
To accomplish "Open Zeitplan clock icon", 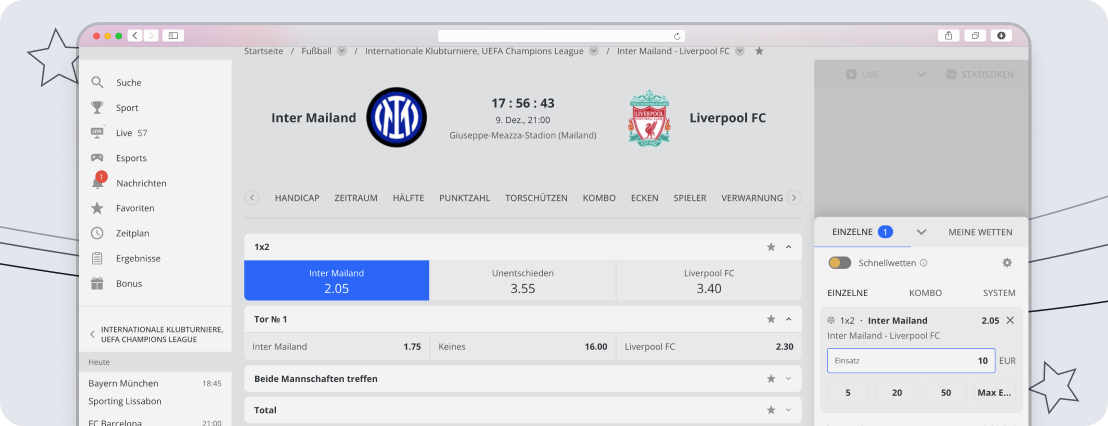I will click(x=97, y=233).
